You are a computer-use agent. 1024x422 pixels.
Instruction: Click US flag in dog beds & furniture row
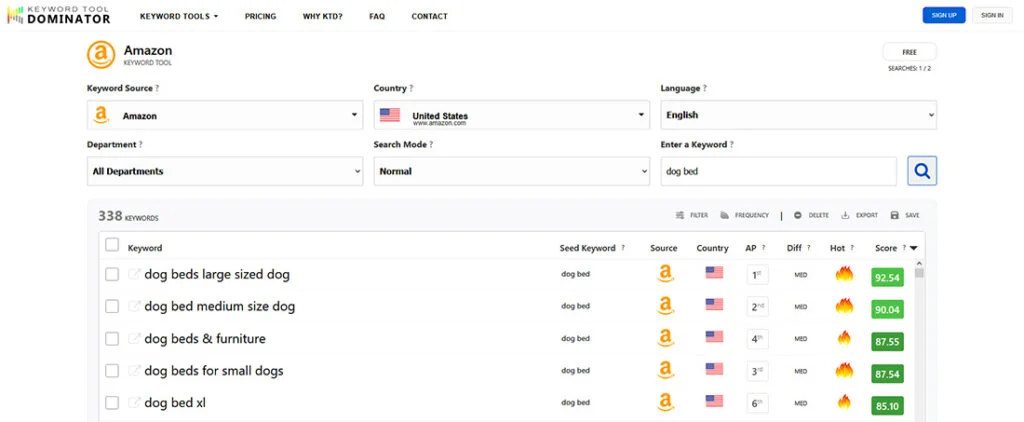click(714, 336)
